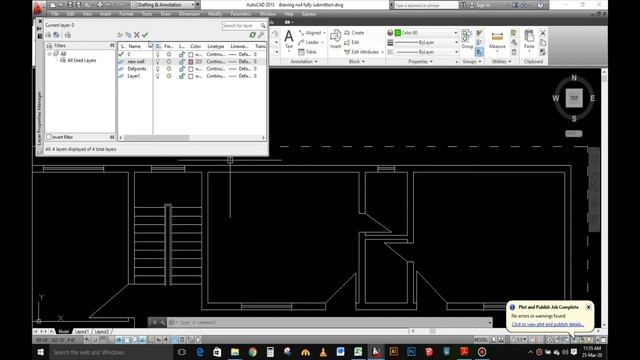
Task: Click the Edit block tool
Action: pos(352,42)
